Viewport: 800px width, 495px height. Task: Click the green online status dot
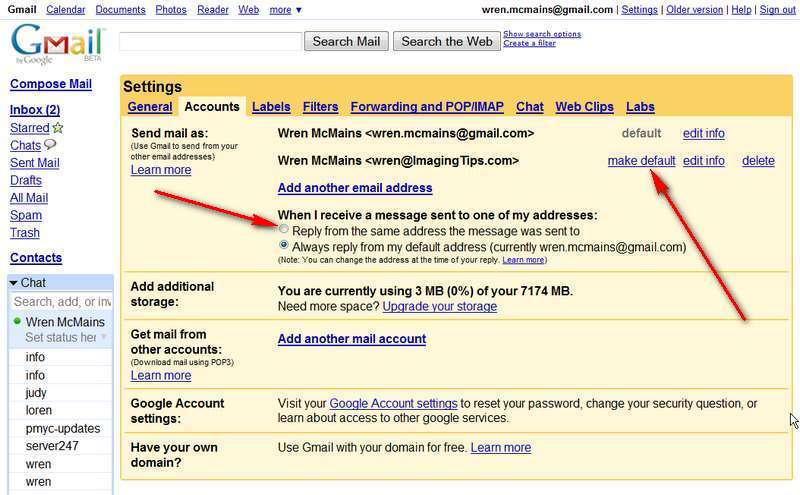tap(17, 321)
